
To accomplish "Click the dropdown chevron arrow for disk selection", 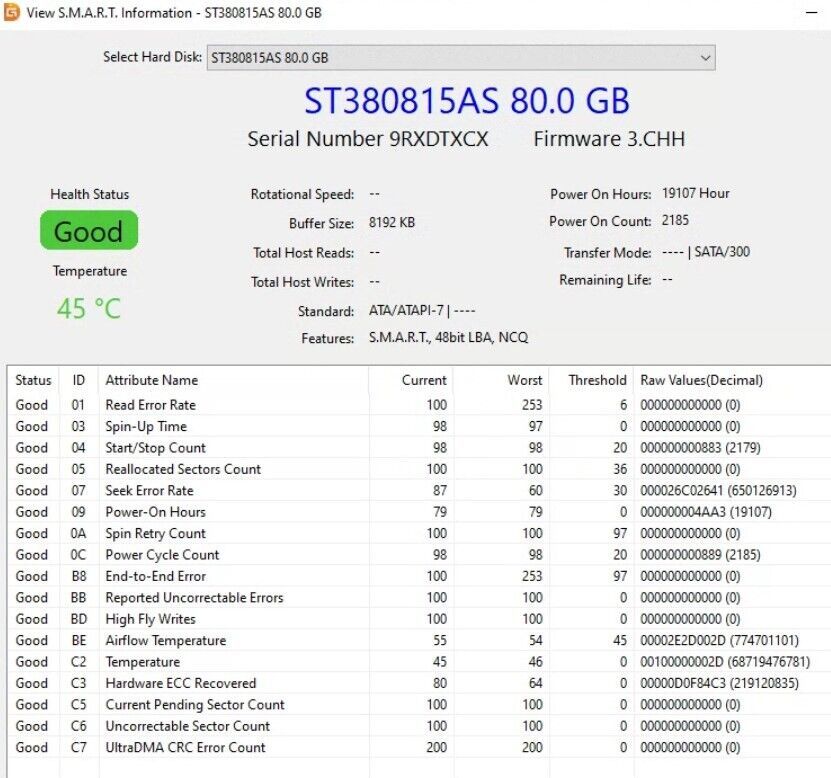I will pos(705,57).
